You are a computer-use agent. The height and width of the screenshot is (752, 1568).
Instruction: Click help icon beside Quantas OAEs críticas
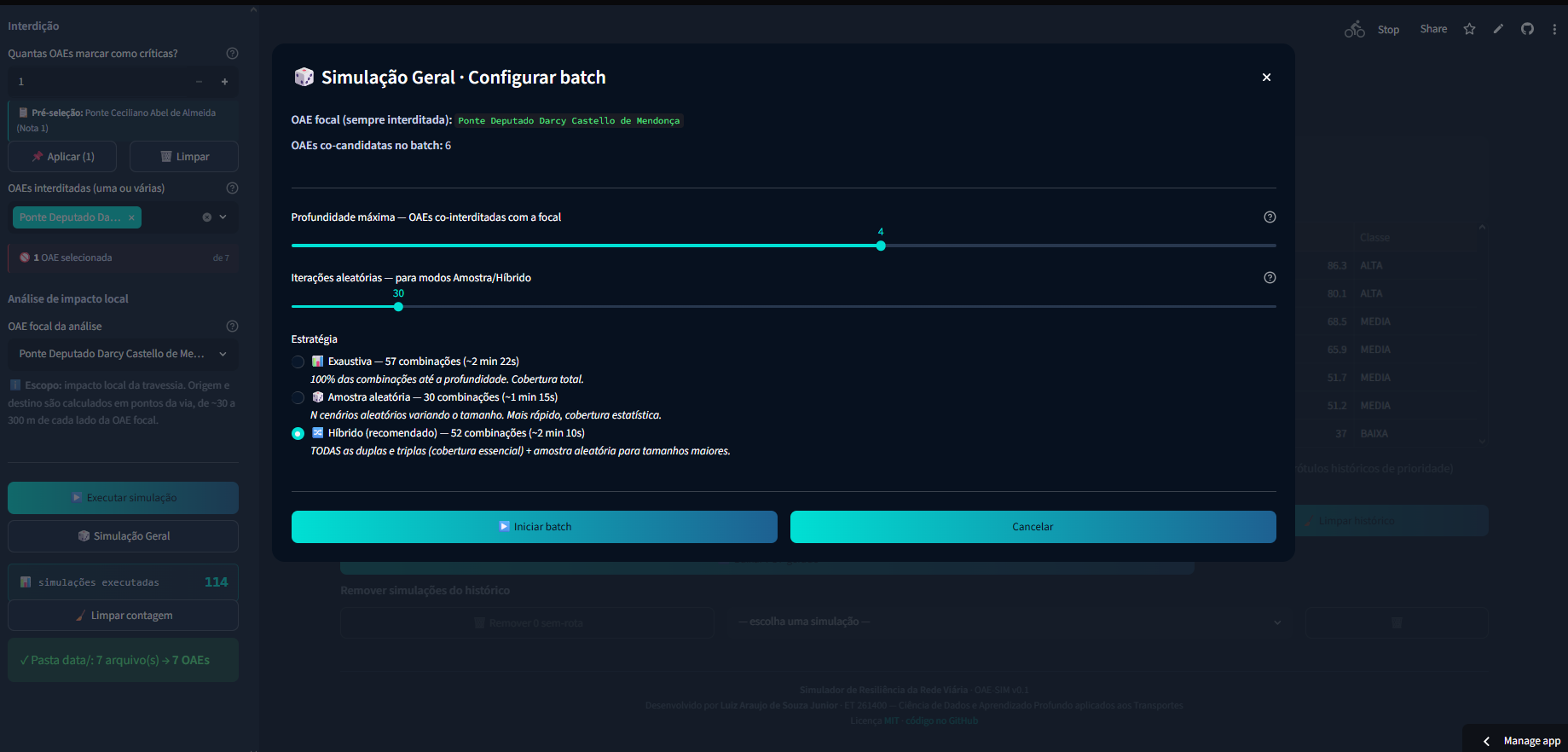point(232,53)
